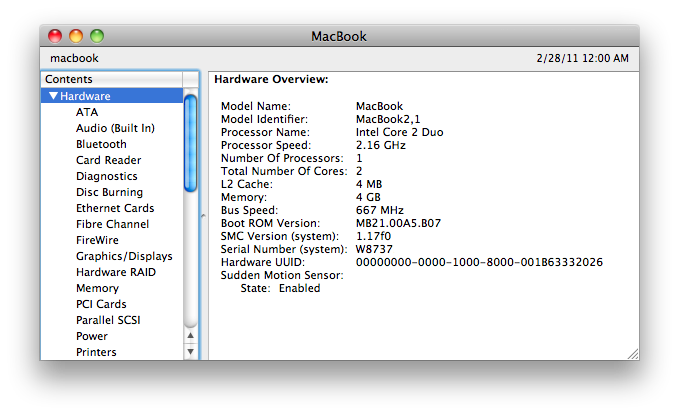Click the MacBook2,1 model identifier value
Viewport: 679px width, 415px height.
[388, 119]
